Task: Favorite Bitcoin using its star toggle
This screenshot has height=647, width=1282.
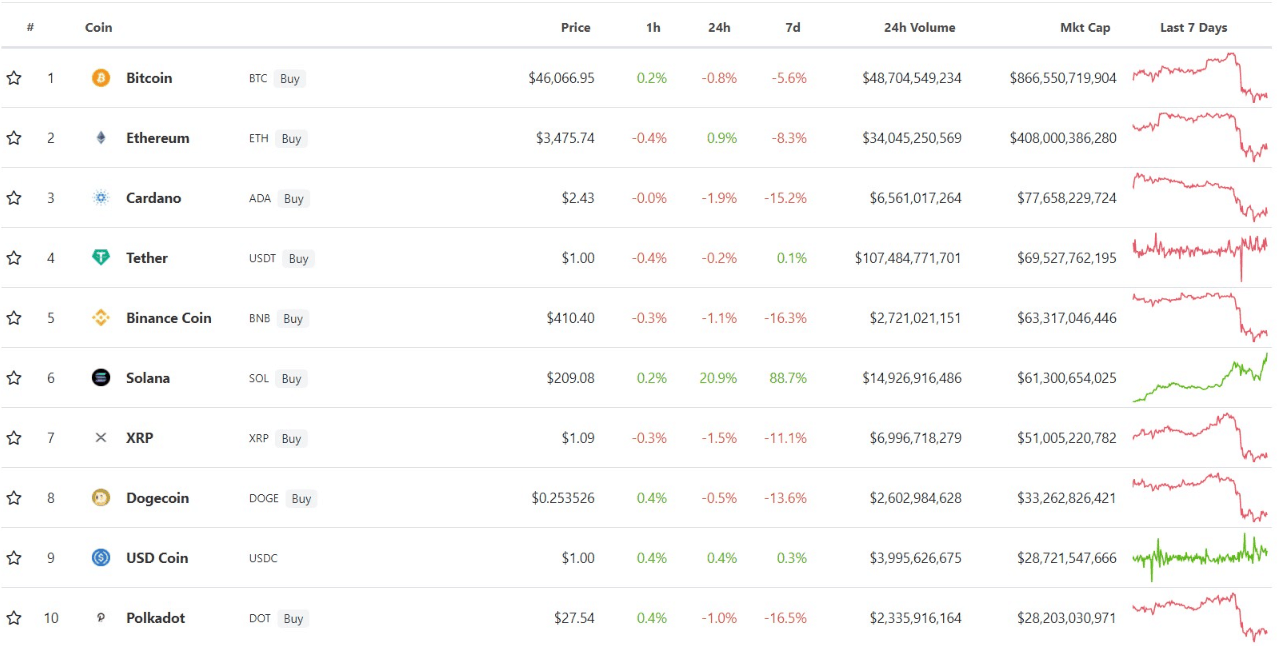Action: tap(14, 78)
